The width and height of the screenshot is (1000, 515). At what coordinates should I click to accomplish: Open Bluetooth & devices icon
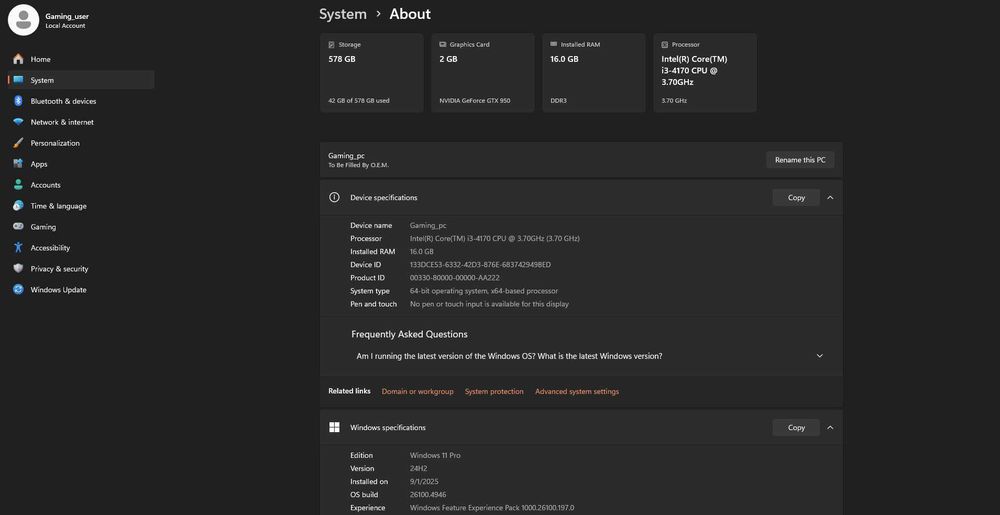(18, 101)
